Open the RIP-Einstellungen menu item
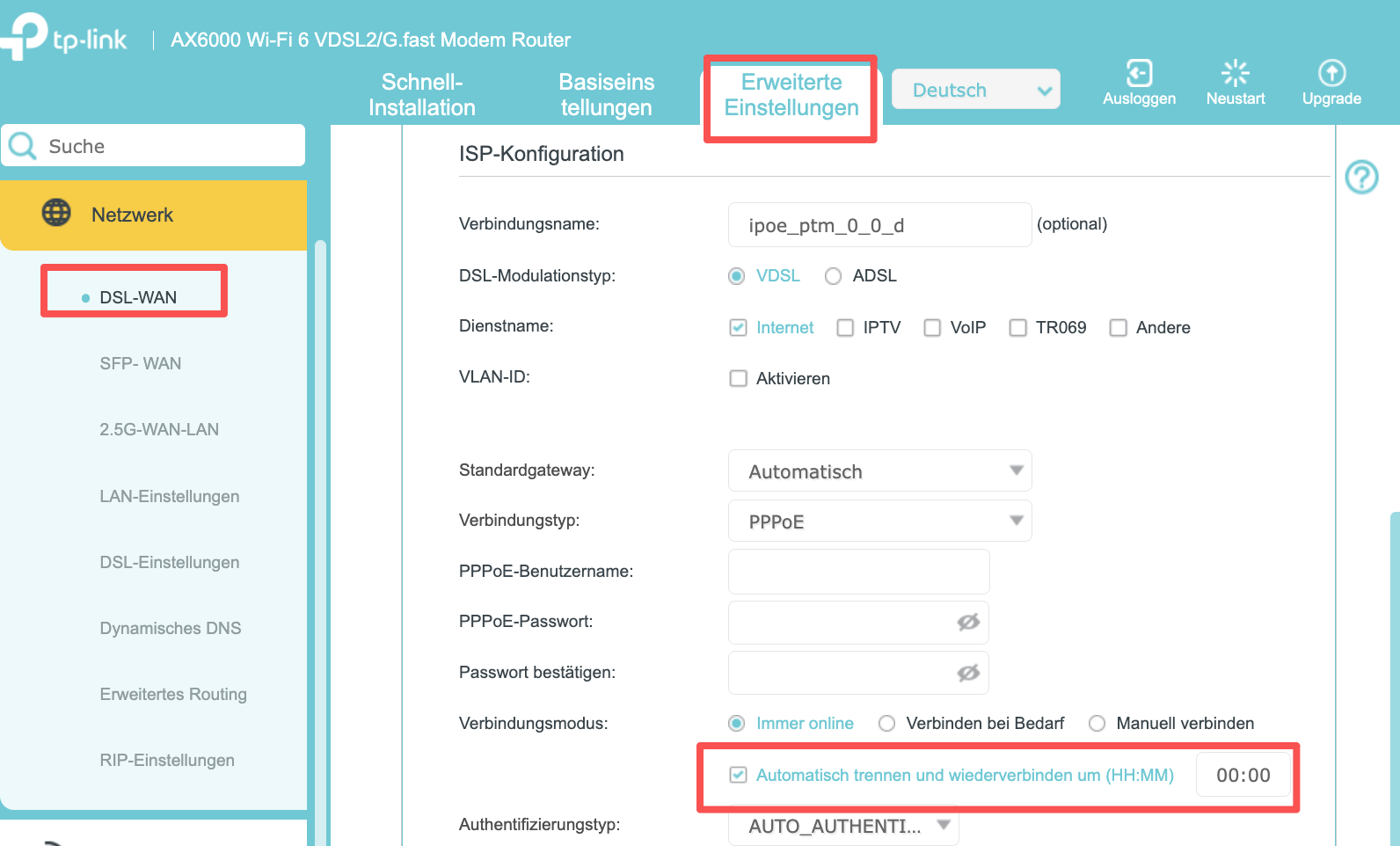The image size is (1400, 846). tap(166, 760)
